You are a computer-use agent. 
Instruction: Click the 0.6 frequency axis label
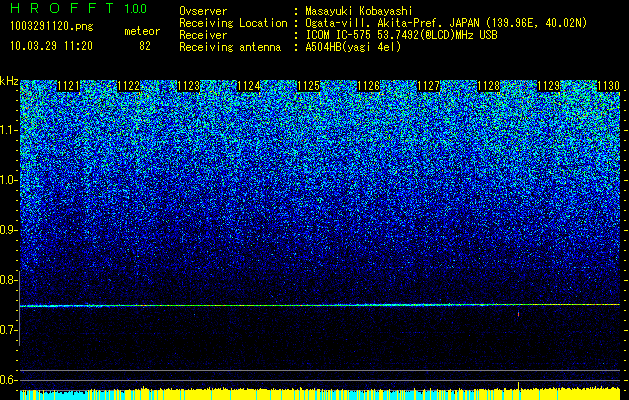pos(8,380)
